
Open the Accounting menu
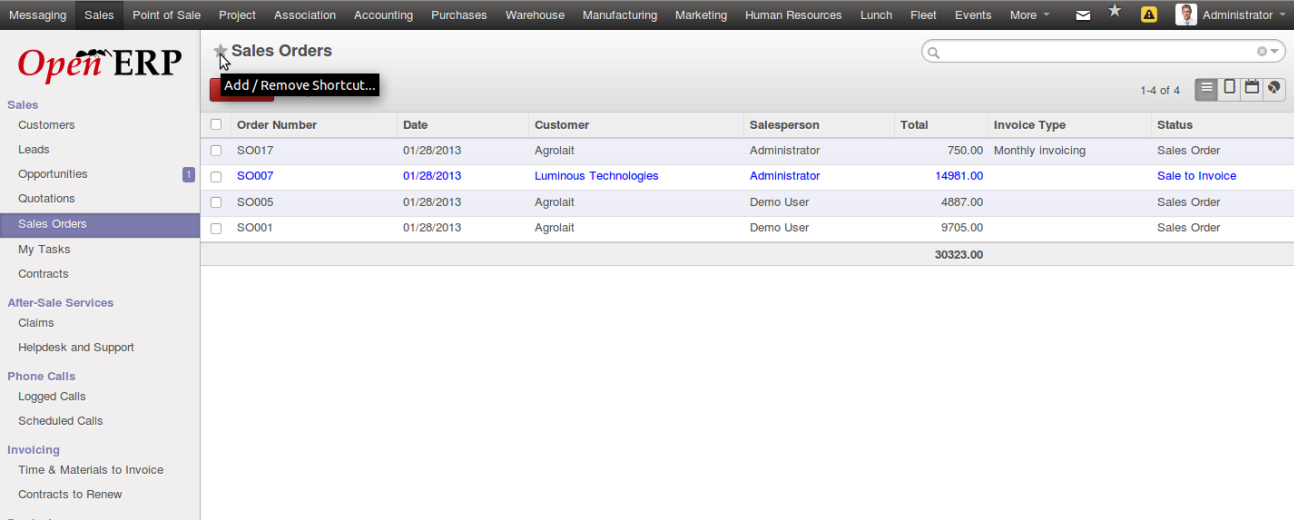pyautogui.click(x=383, y=15)
